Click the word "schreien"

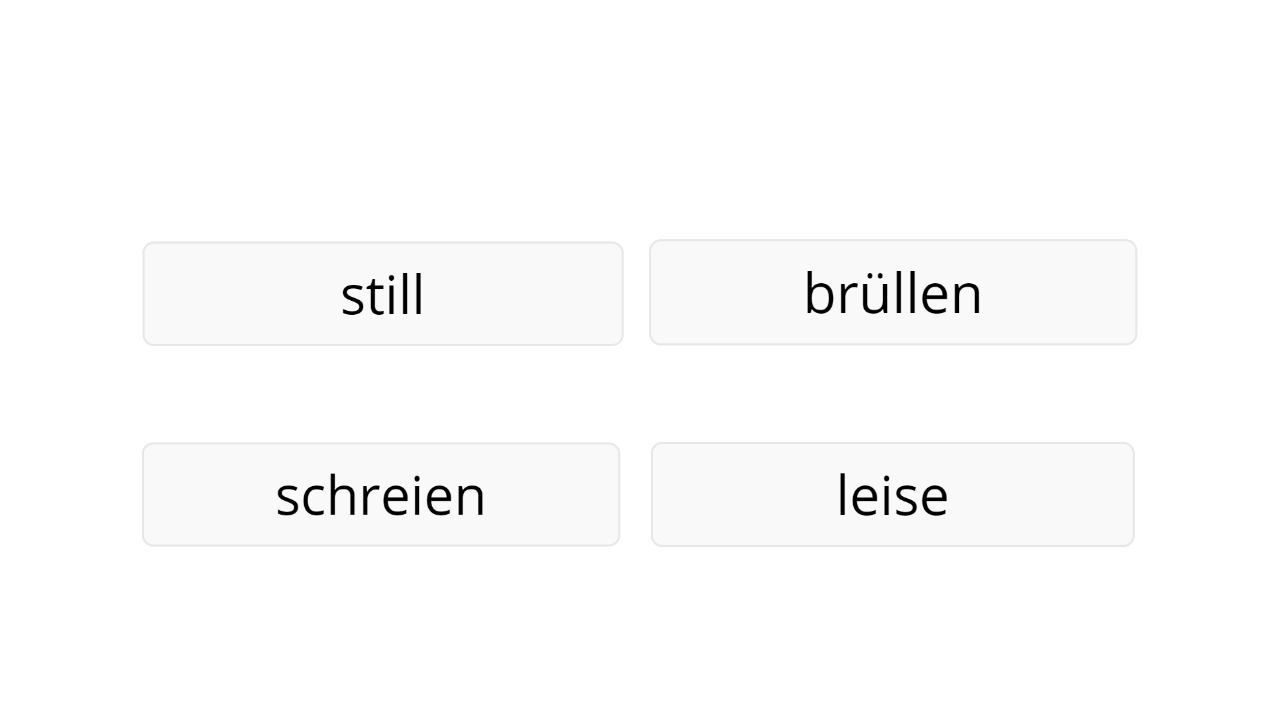[381, 496]
